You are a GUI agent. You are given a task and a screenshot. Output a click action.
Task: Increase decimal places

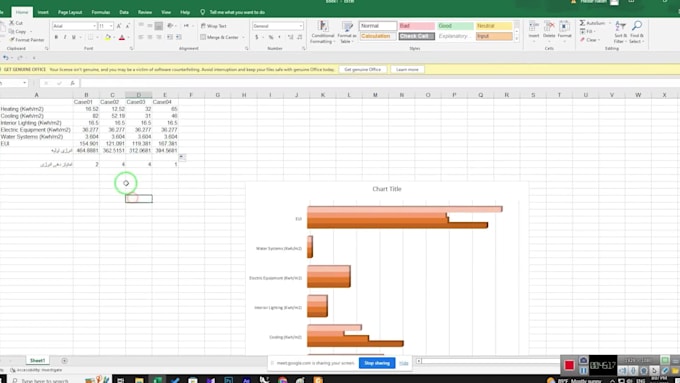[x=291, y=37]
